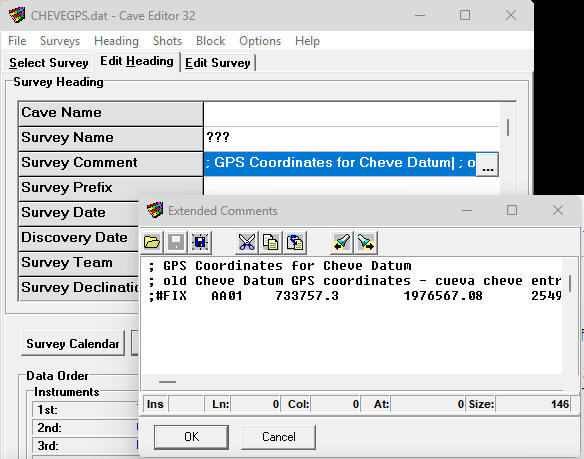
Task: Click the Survey Name field showing ???
Action: [351, 138]
